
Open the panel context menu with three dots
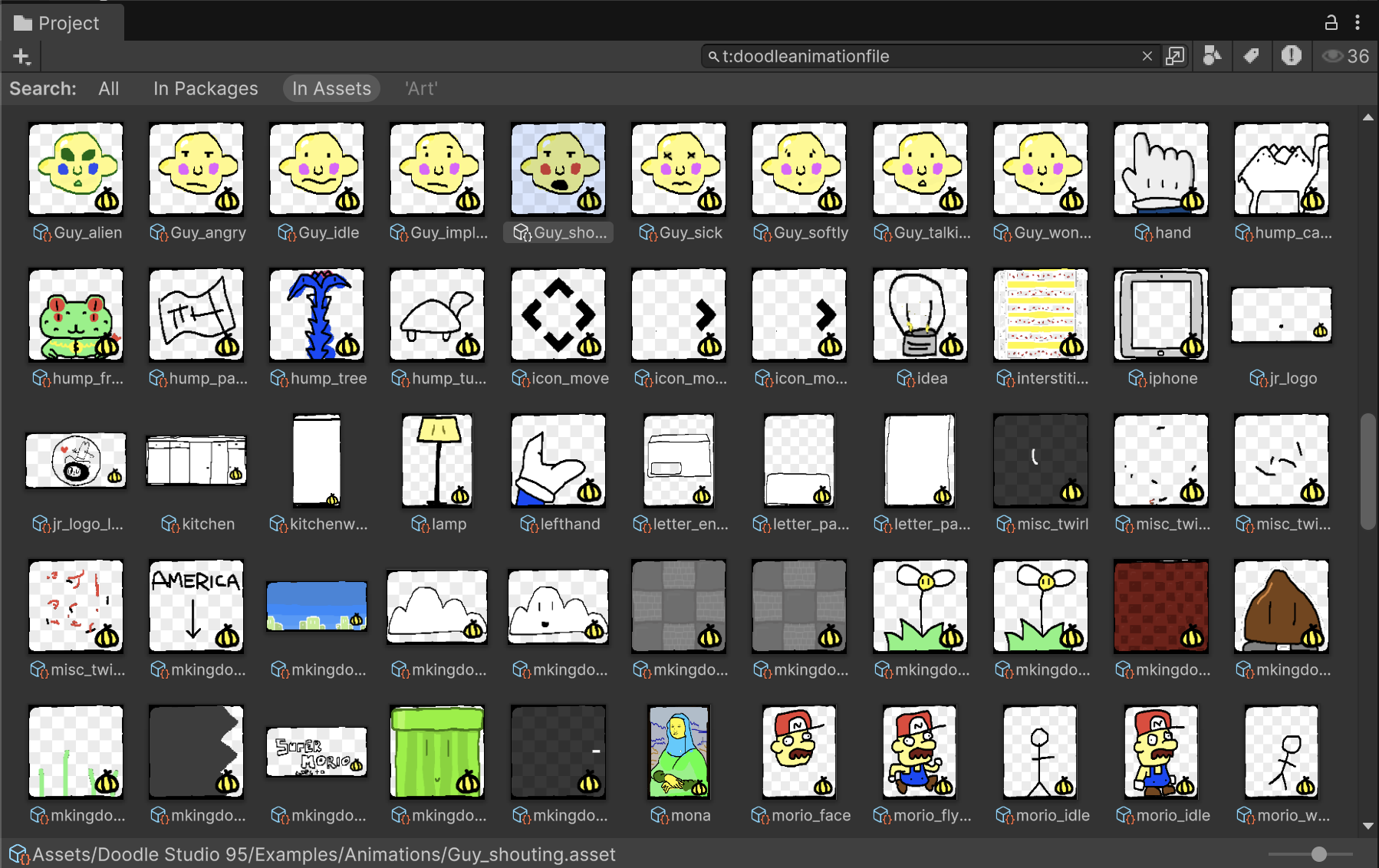point(1358,22)
